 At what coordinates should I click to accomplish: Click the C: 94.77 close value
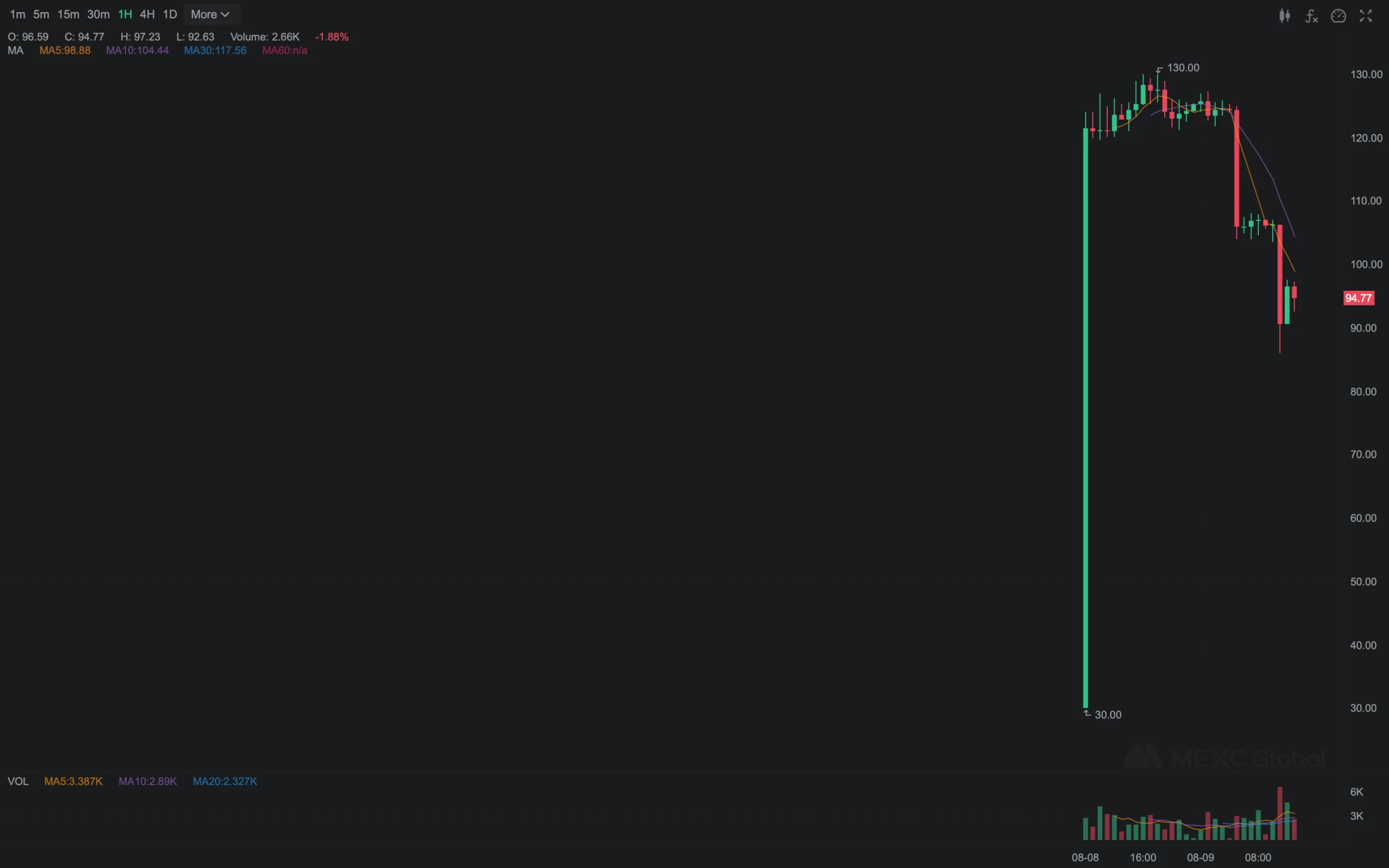tap(85, 37)
